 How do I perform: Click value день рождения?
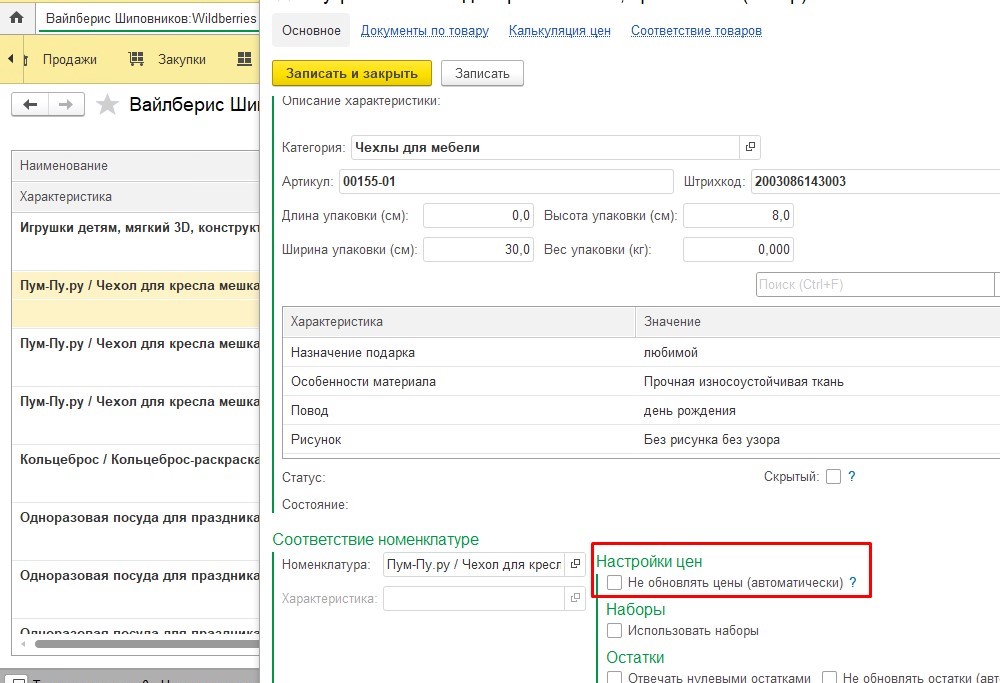pyautogui.click(x=689, y=411)
